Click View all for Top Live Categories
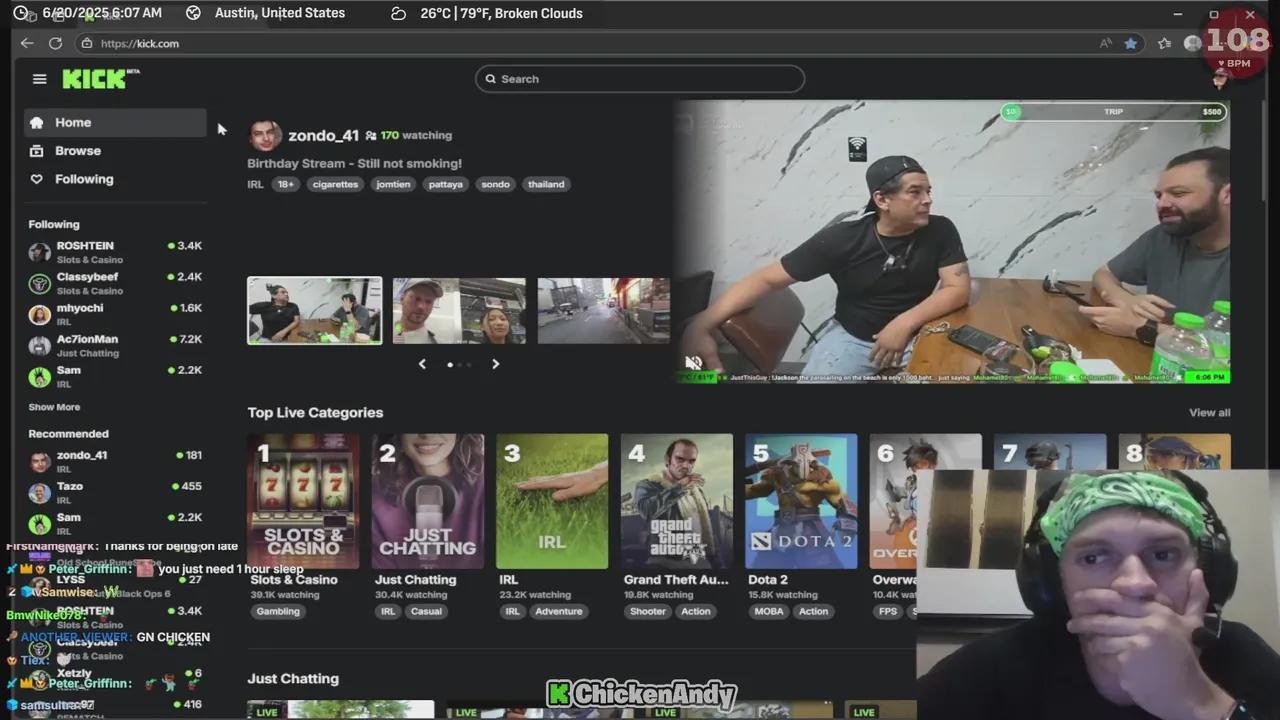 click(x=1209, y=413)
